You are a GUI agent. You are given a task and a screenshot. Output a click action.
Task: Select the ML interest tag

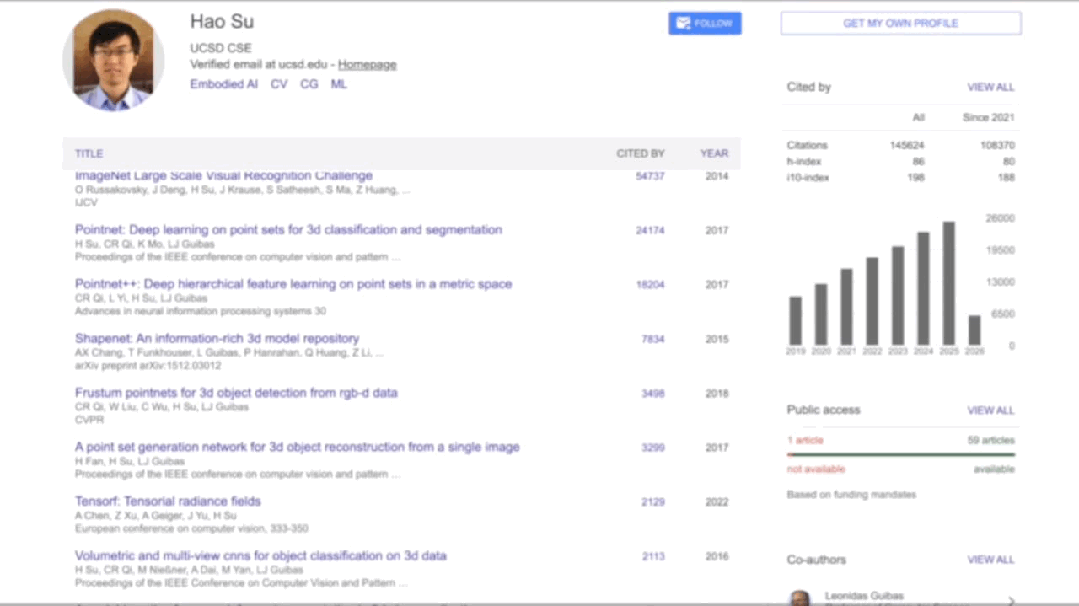click(x=339, y=85)
